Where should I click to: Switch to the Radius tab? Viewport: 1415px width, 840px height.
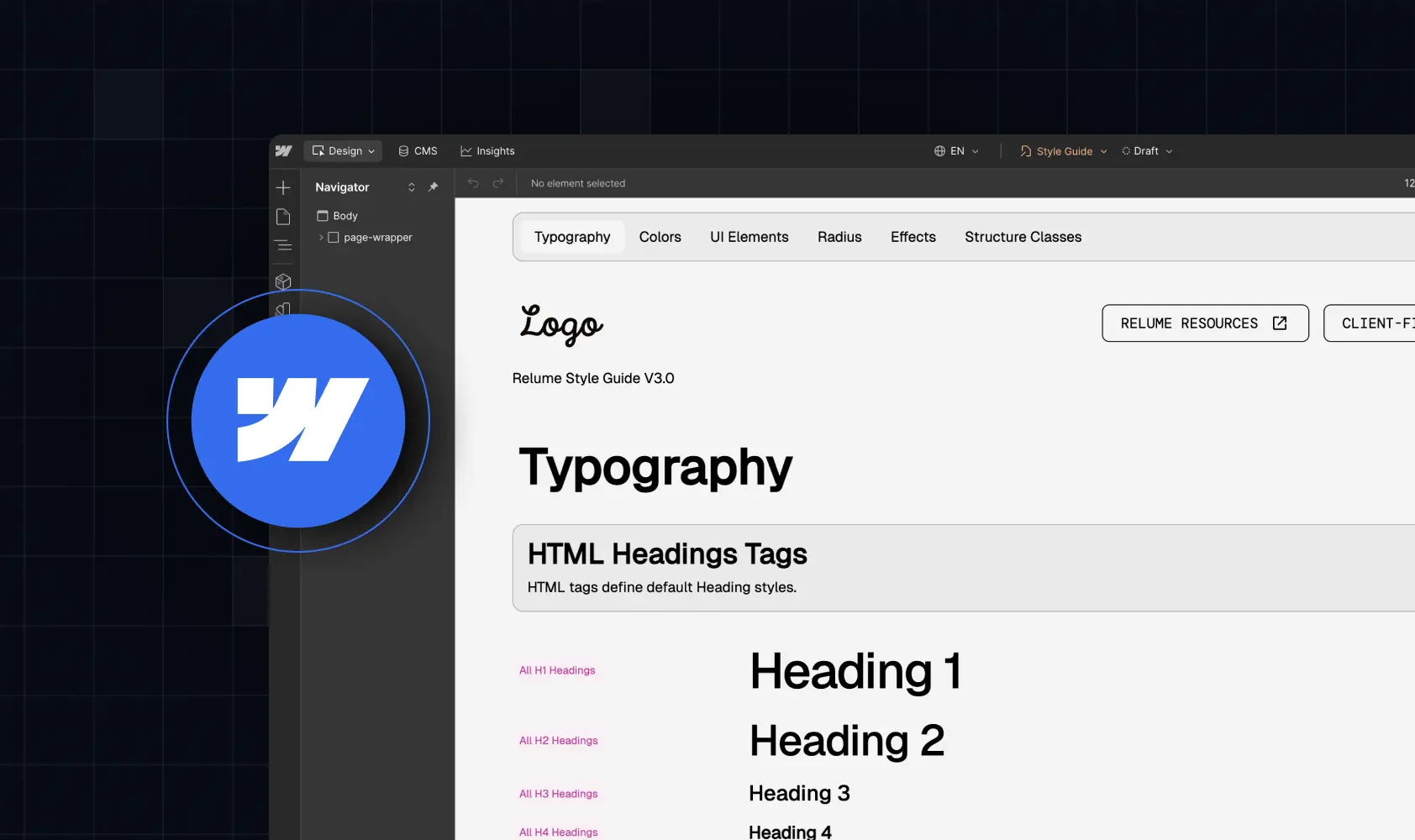[x=839, y=237]
